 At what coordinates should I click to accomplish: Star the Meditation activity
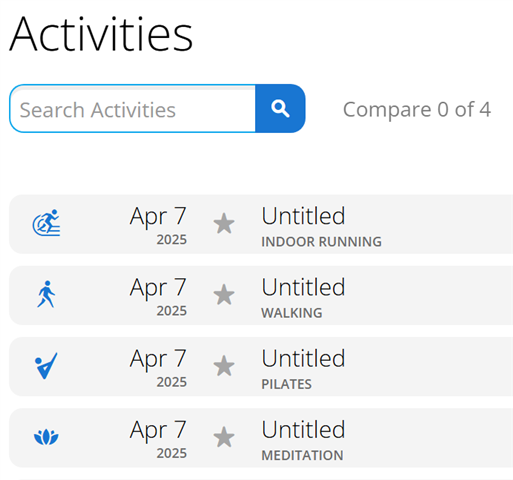pos(224,437)
